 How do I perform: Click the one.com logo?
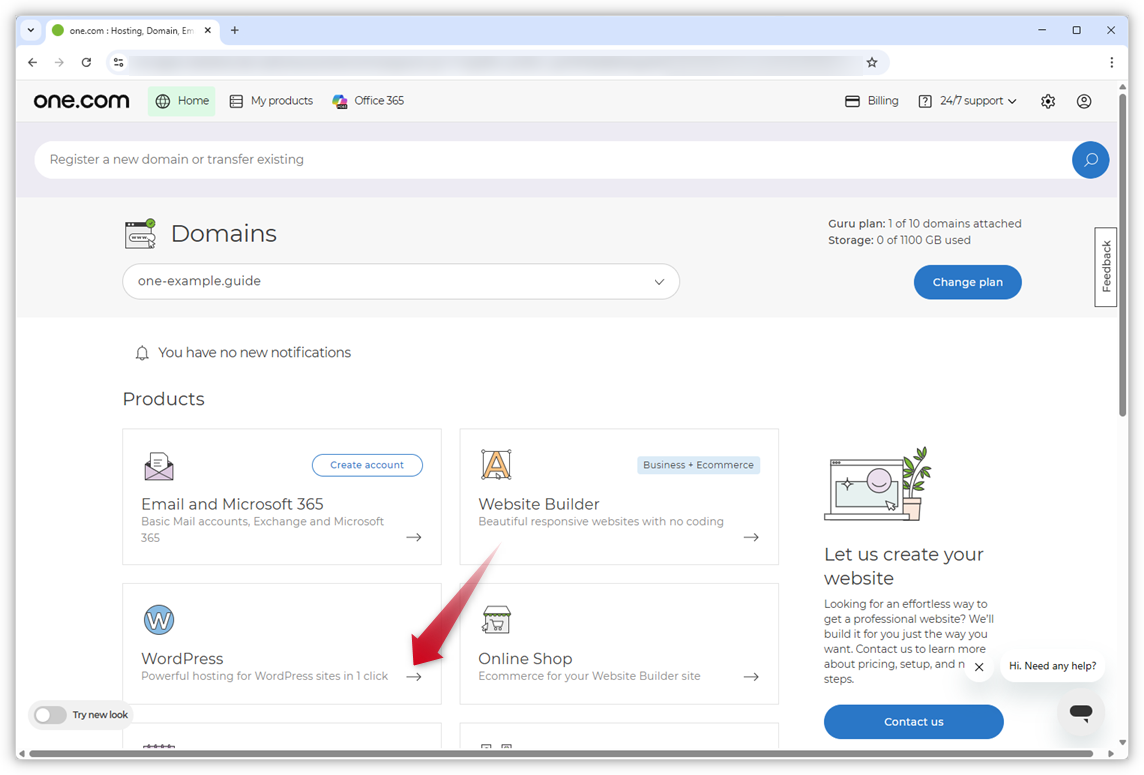81,100
